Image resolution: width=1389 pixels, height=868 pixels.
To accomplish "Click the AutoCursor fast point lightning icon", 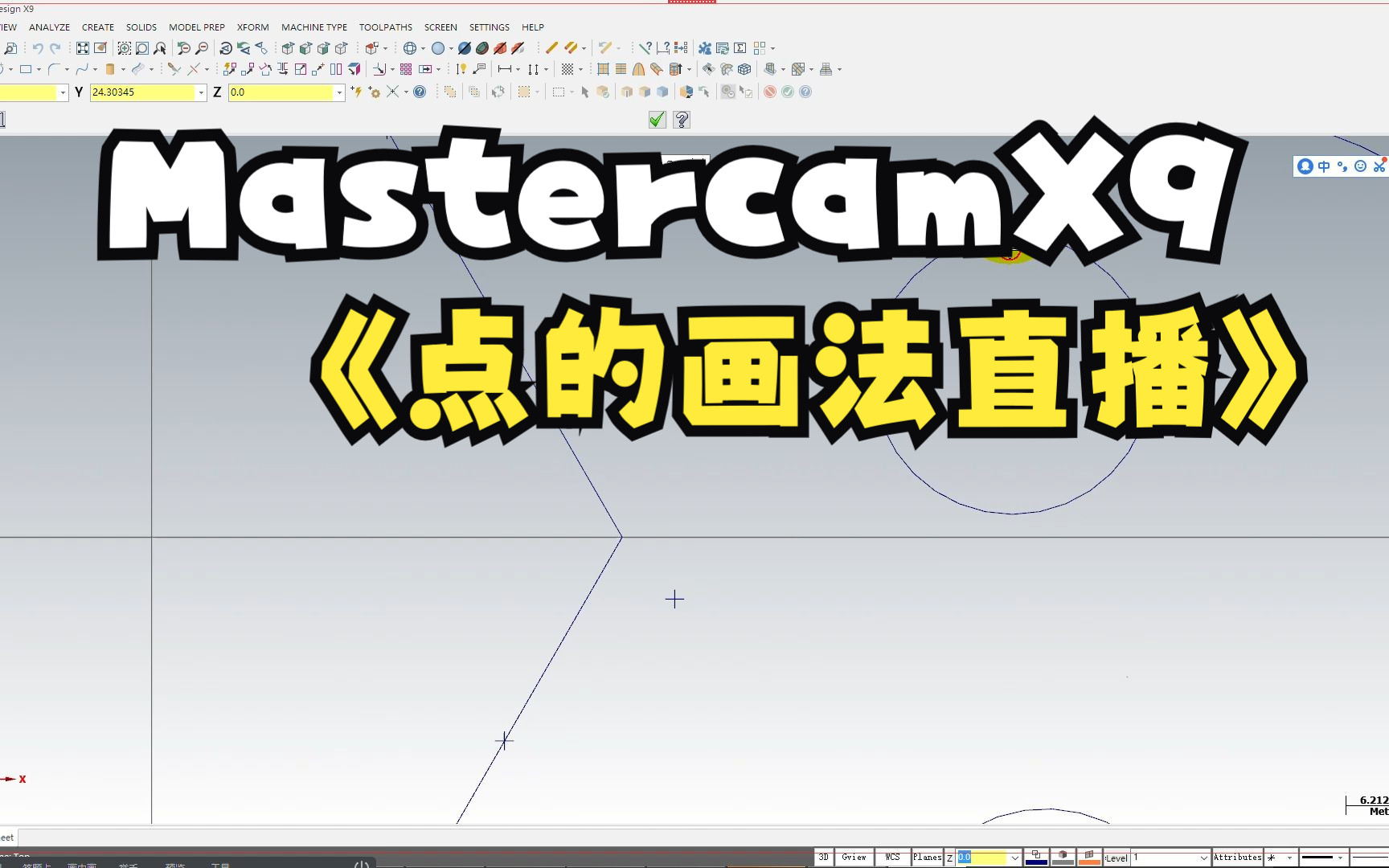I will (357, 92).
